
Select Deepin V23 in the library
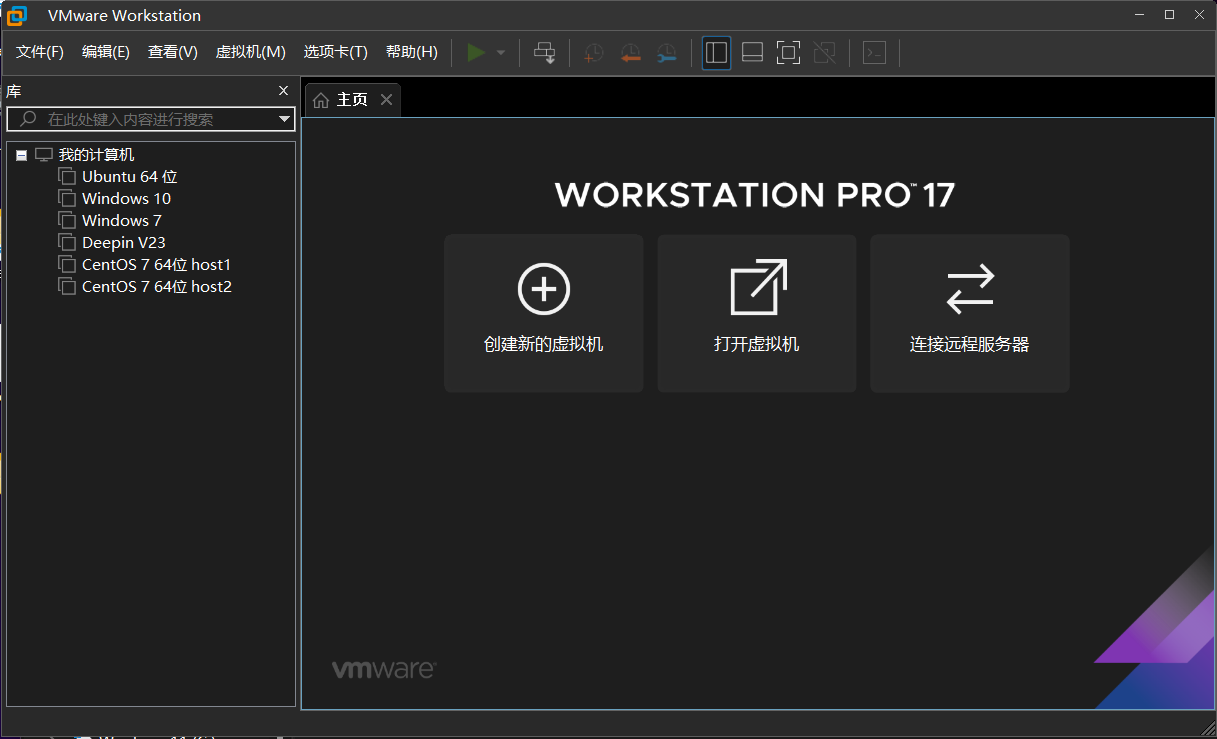[123, 242]
